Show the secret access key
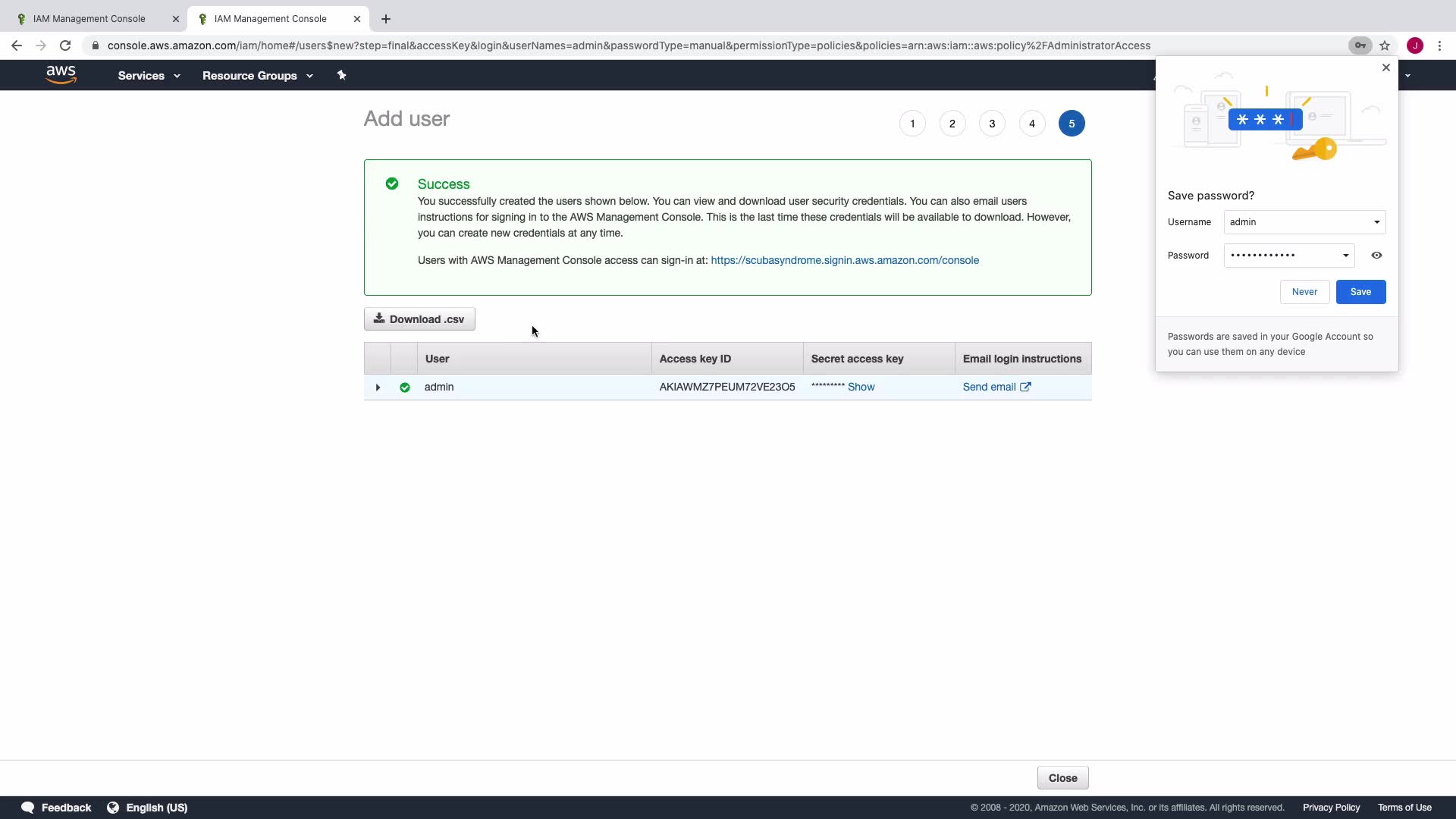 click(861, 387)
